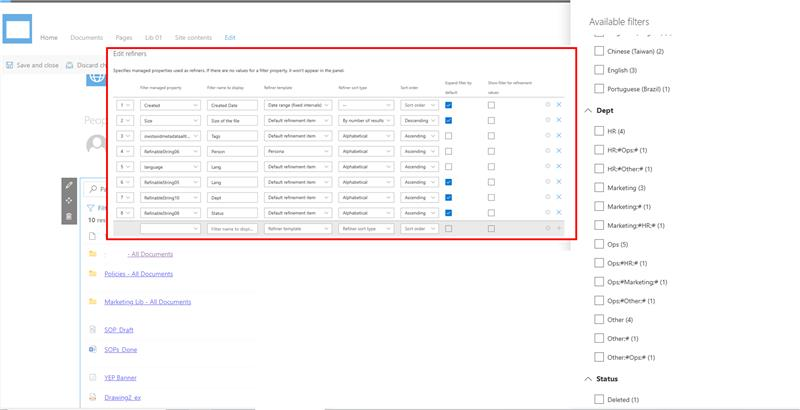
Task: Open the SOPs_Done result link
Action: (121, 349)
